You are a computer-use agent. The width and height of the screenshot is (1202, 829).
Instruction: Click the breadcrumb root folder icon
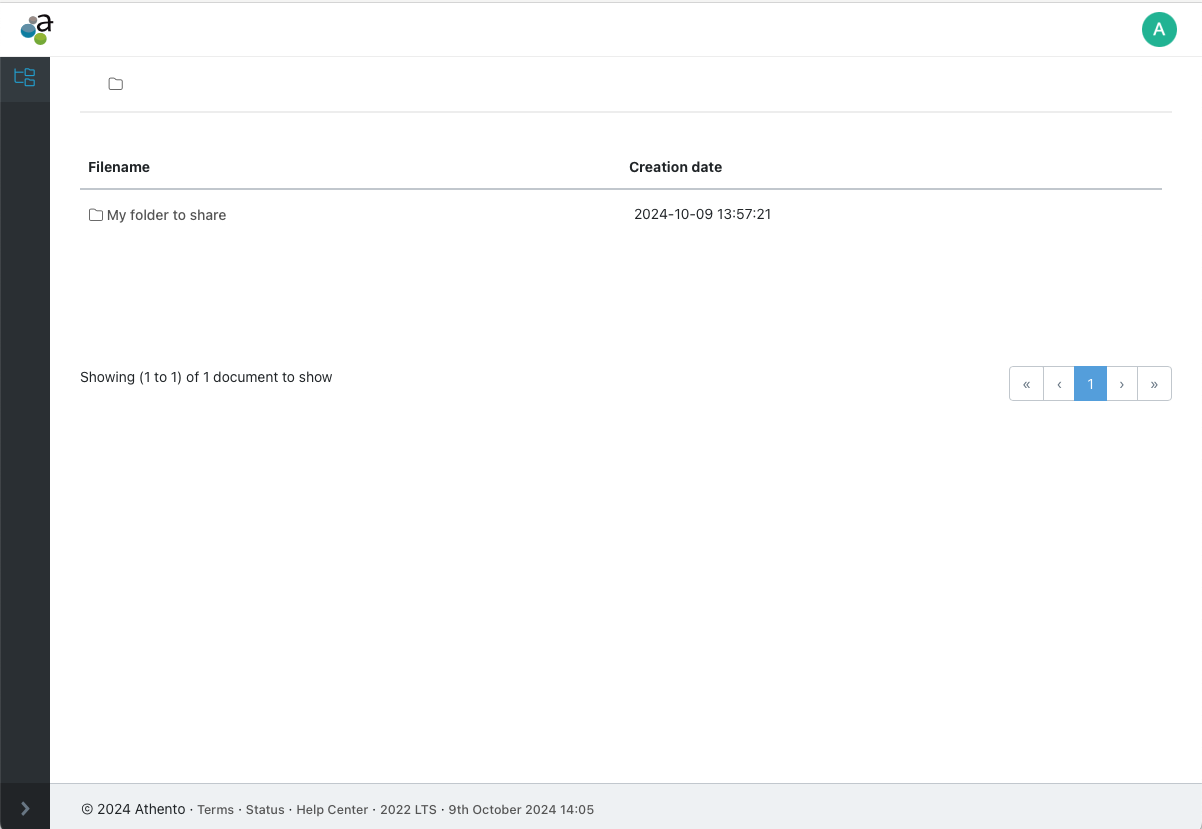[116, 84]
